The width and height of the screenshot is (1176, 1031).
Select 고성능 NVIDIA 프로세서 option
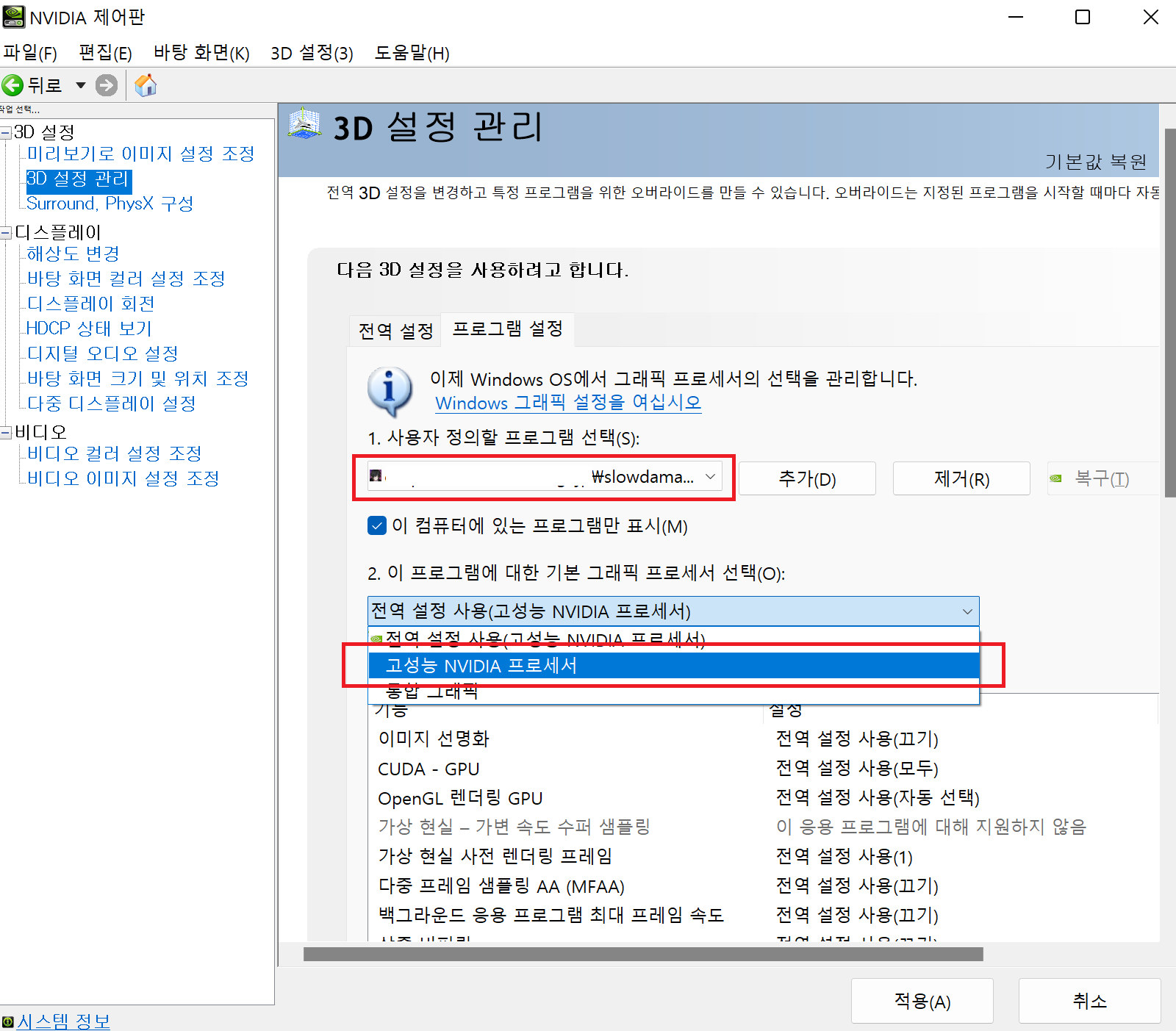[674, 665]
